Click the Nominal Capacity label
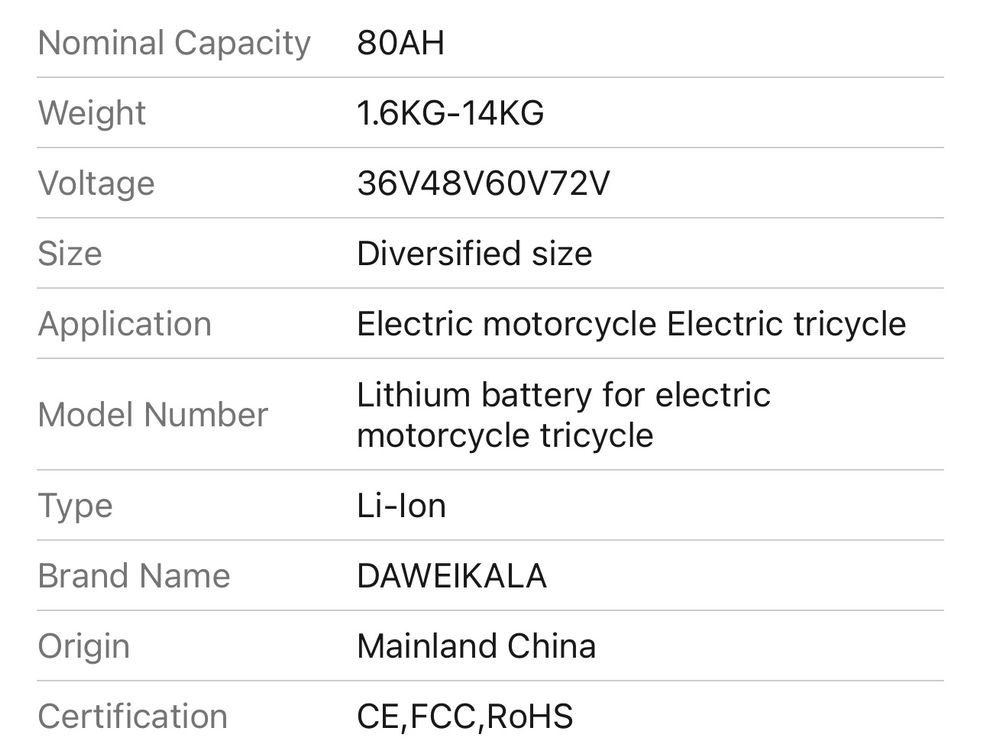The image size is (981, 750). [x=174, y=43]
